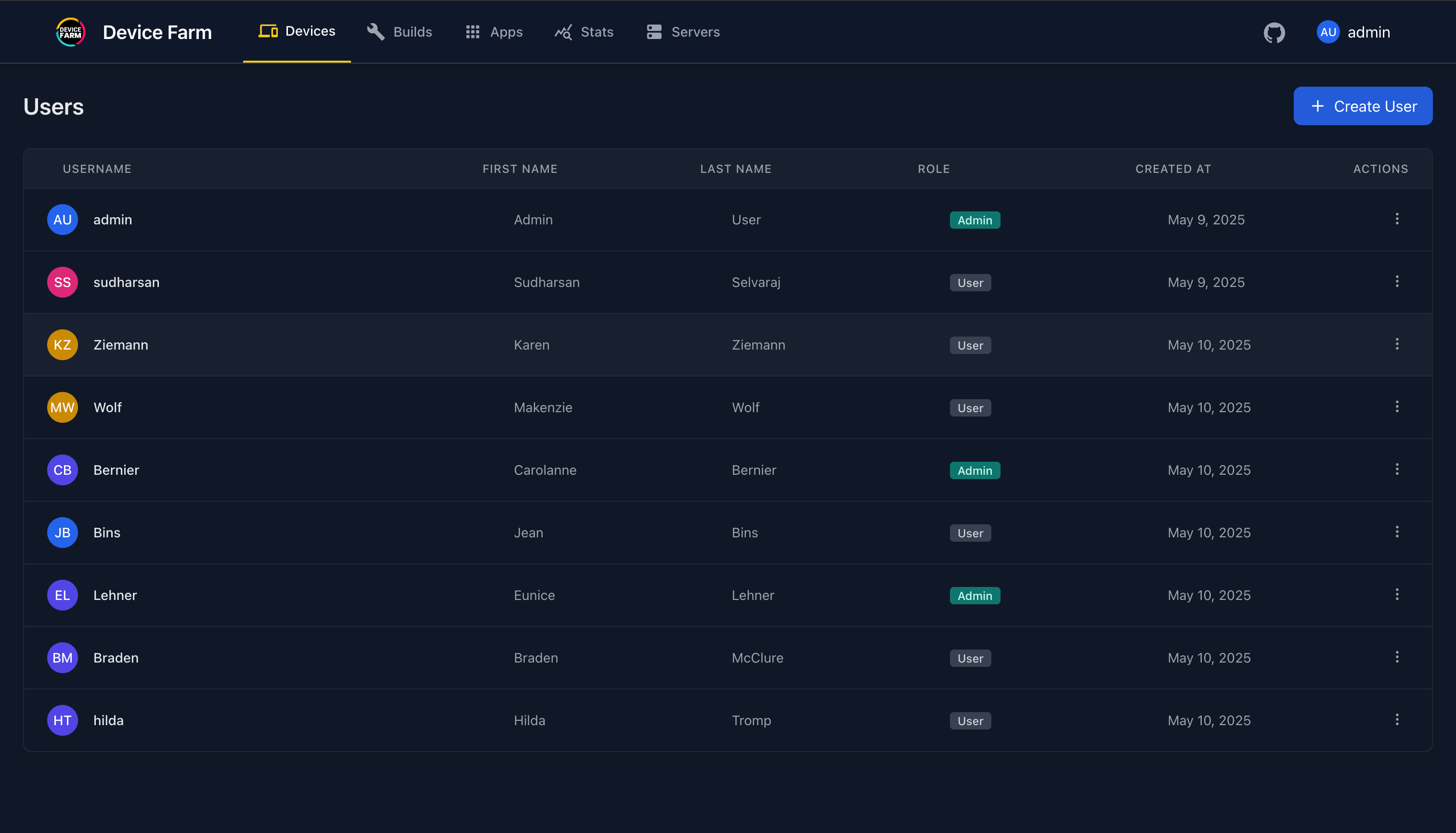Click the KZ avatar for Ziemann
Image resolution: width=1456 pixels, height=833 pixels.
coord(63,345)
